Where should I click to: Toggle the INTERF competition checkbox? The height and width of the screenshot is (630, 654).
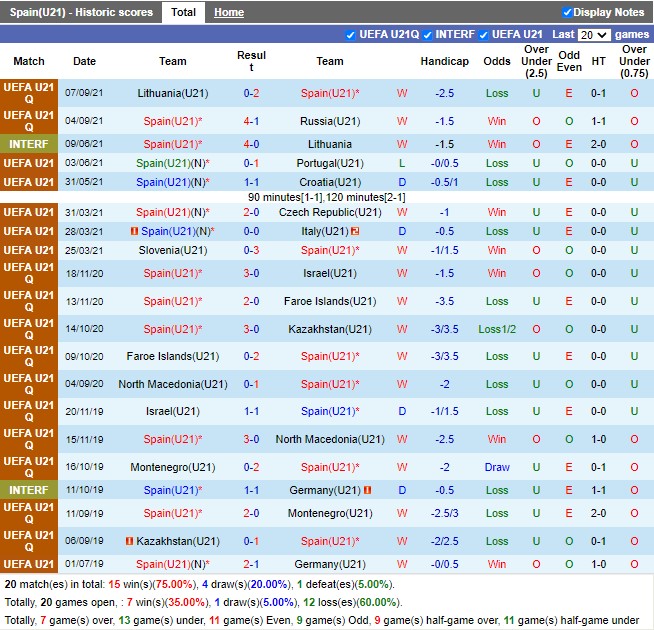pyautogui.click(x=428, y=35)
